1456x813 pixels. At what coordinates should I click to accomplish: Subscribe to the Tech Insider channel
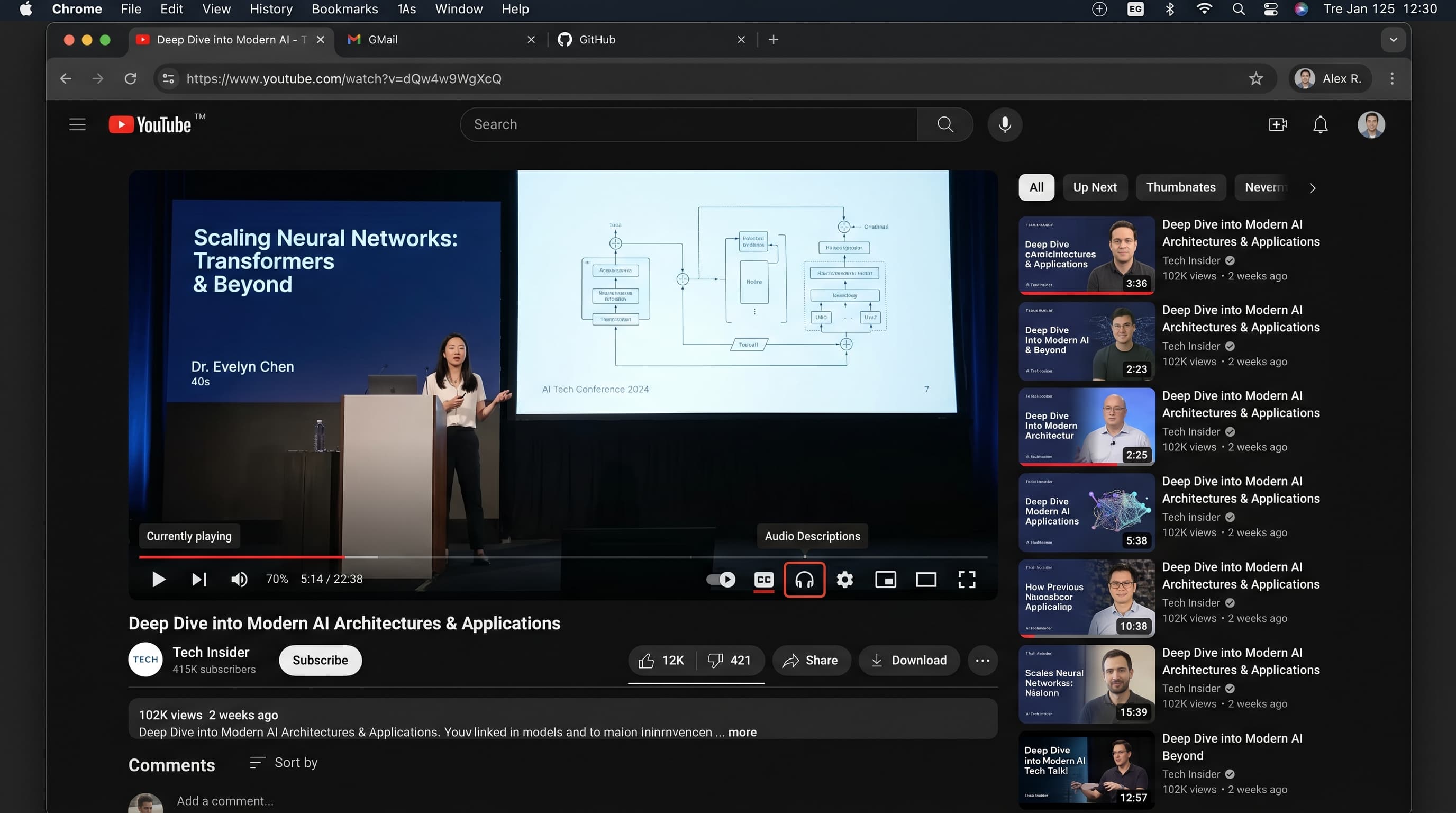pos(320,661)
